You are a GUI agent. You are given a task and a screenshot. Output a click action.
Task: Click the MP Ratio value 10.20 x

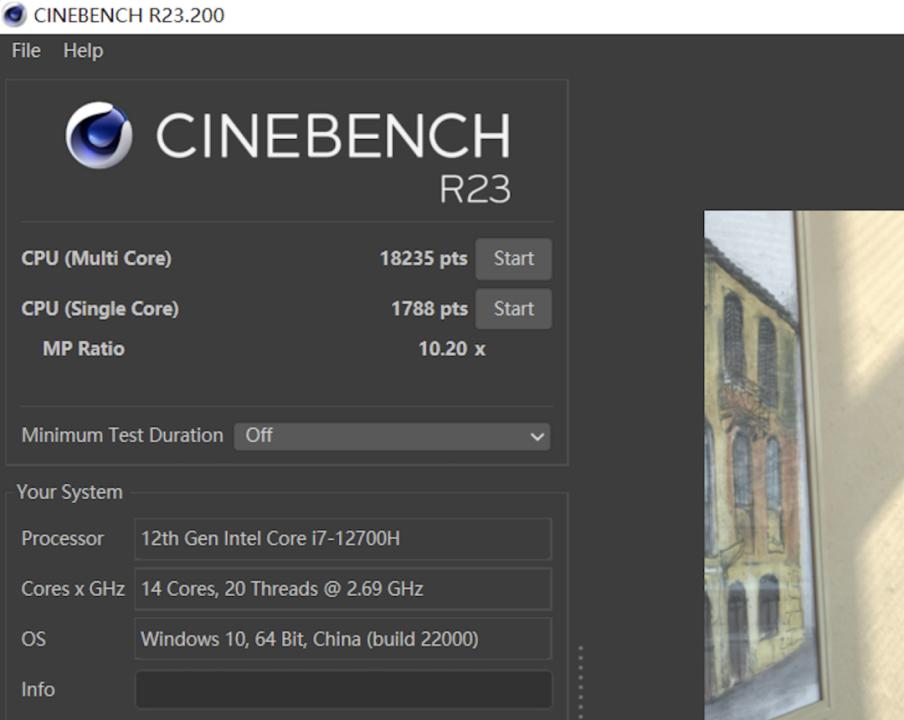tap(451, 349)
